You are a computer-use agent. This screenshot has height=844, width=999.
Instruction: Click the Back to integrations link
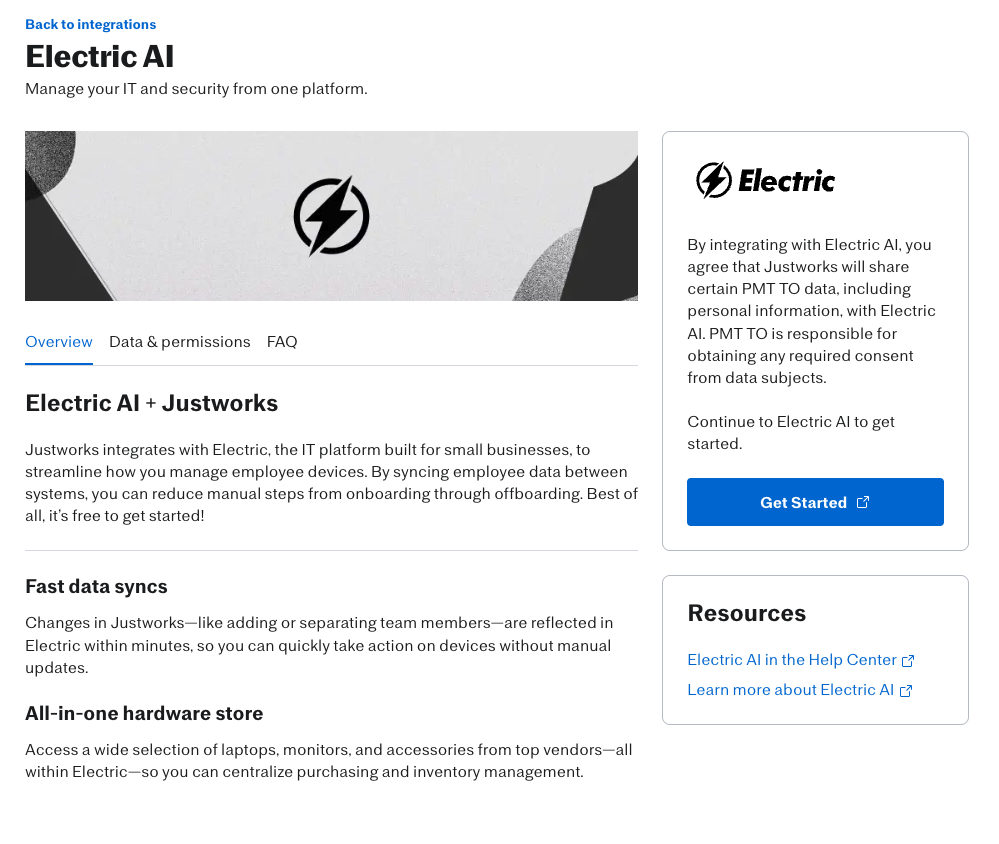coord(90,24)
